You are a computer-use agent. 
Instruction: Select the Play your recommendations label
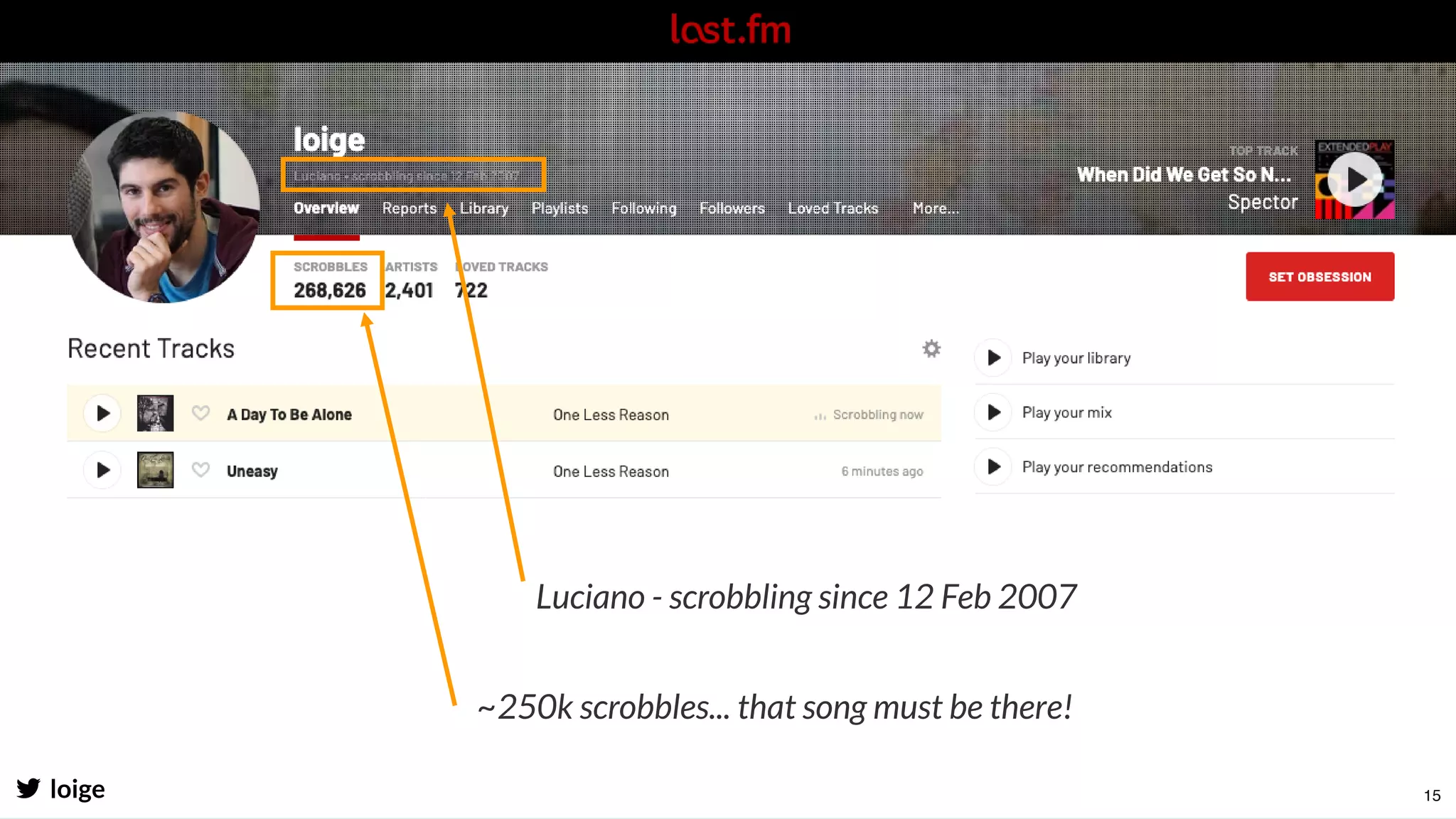click(x=1118, y=467)
